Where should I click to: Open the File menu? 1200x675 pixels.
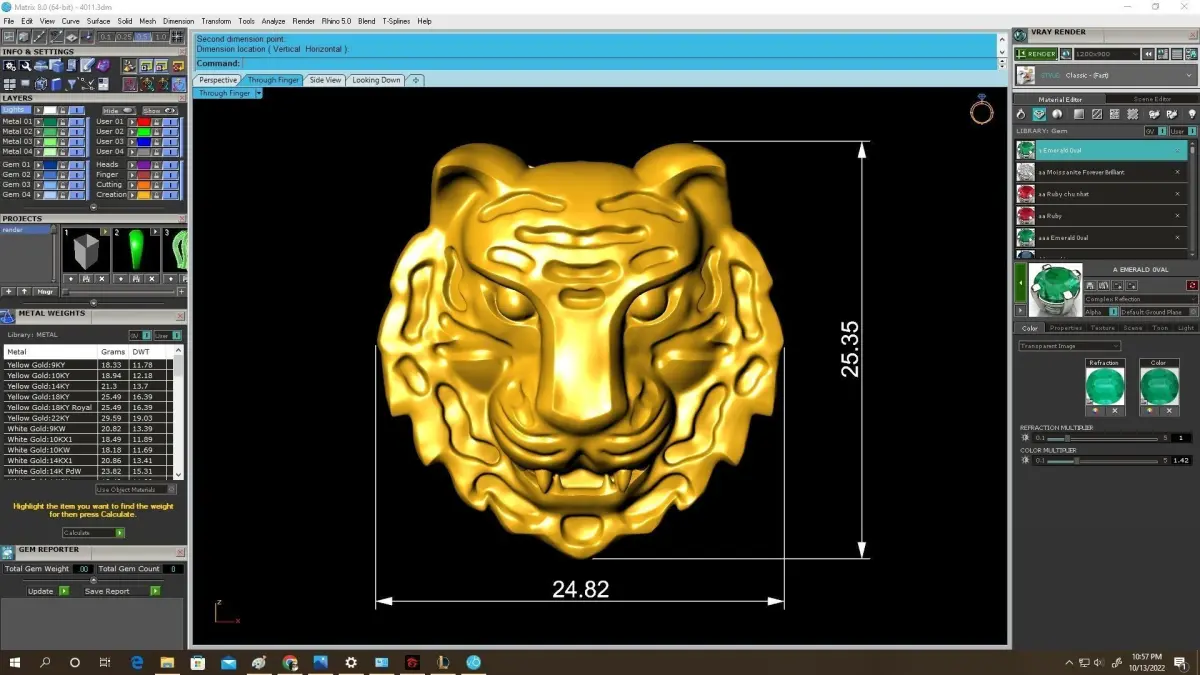pyautogui.click(x=9, y=21)
